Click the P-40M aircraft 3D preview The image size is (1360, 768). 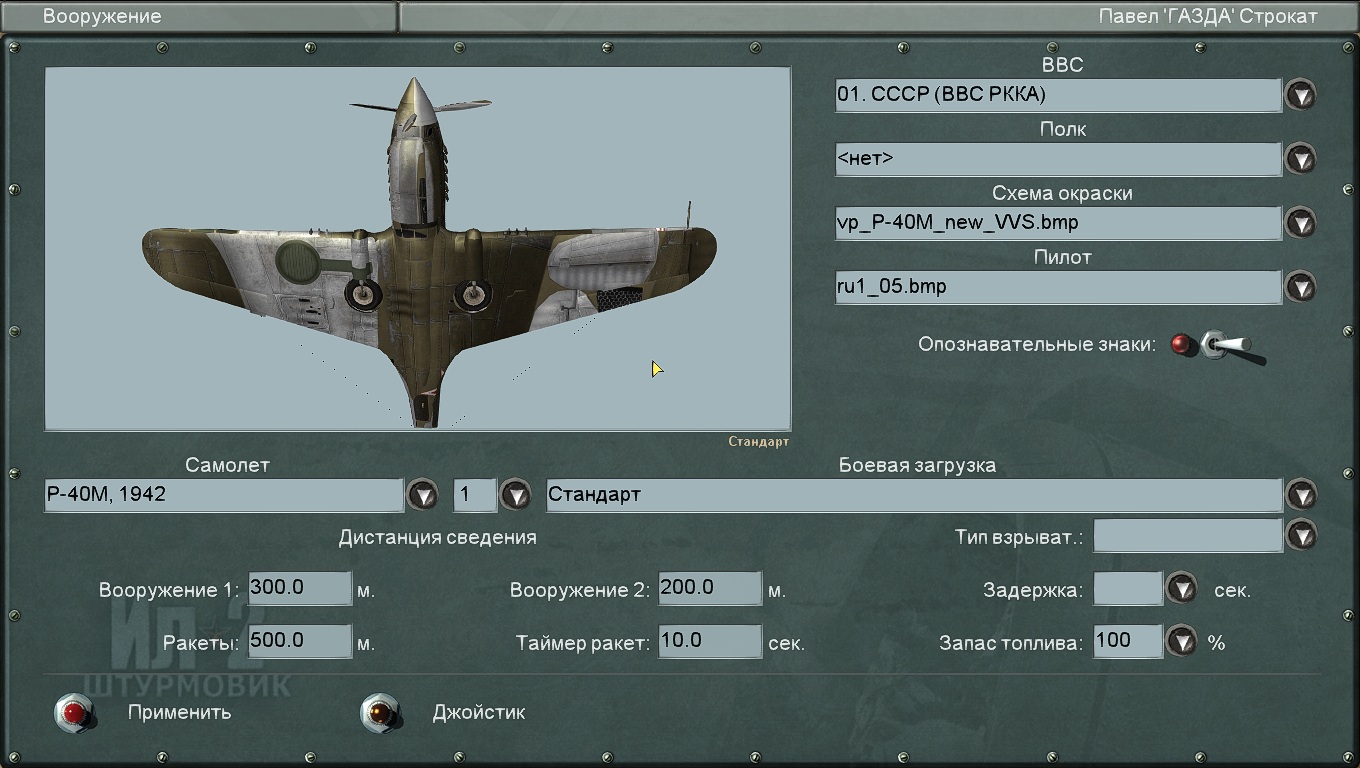[x=418, y=249]
